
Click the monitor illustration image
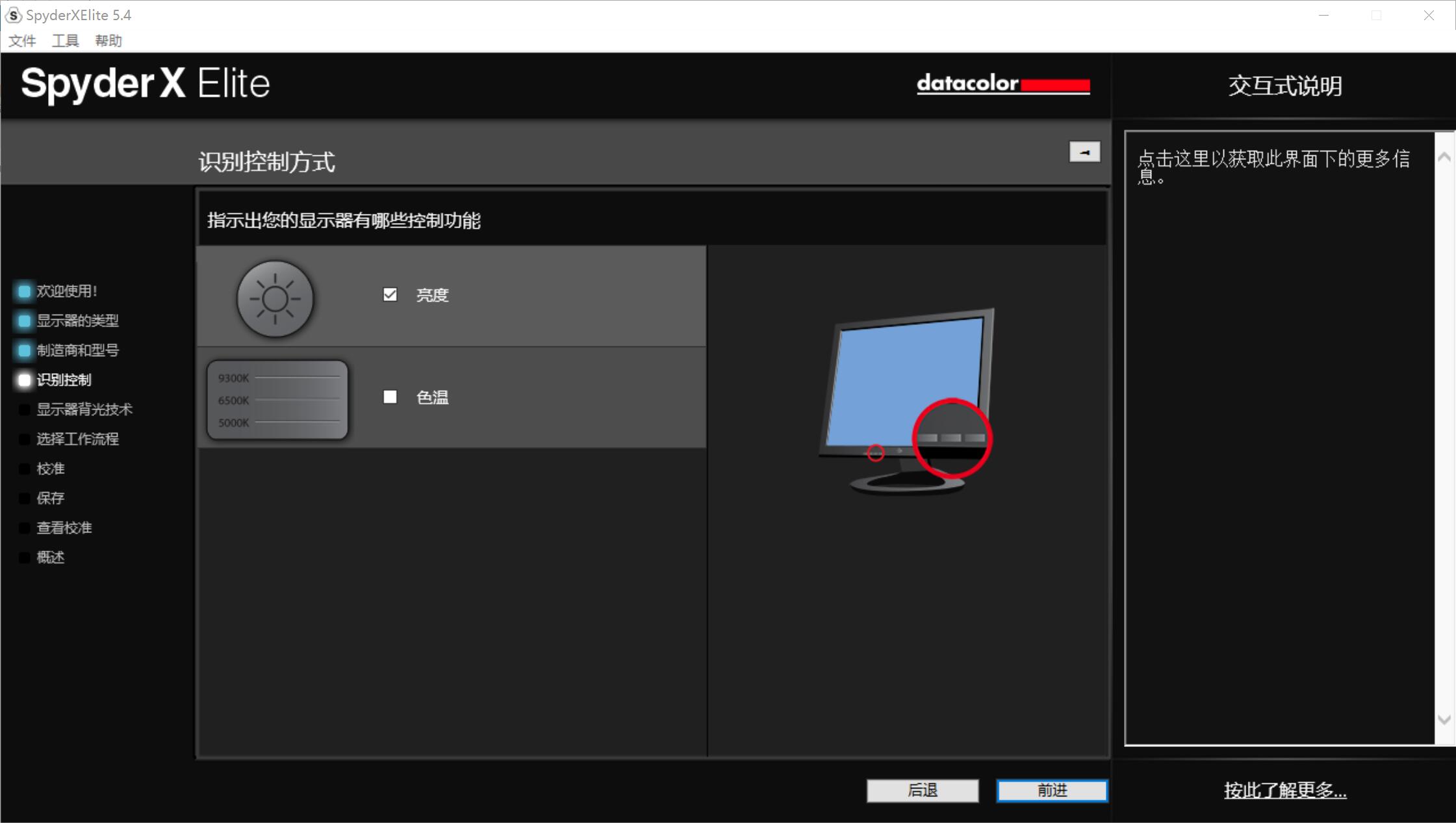point(906,401)
